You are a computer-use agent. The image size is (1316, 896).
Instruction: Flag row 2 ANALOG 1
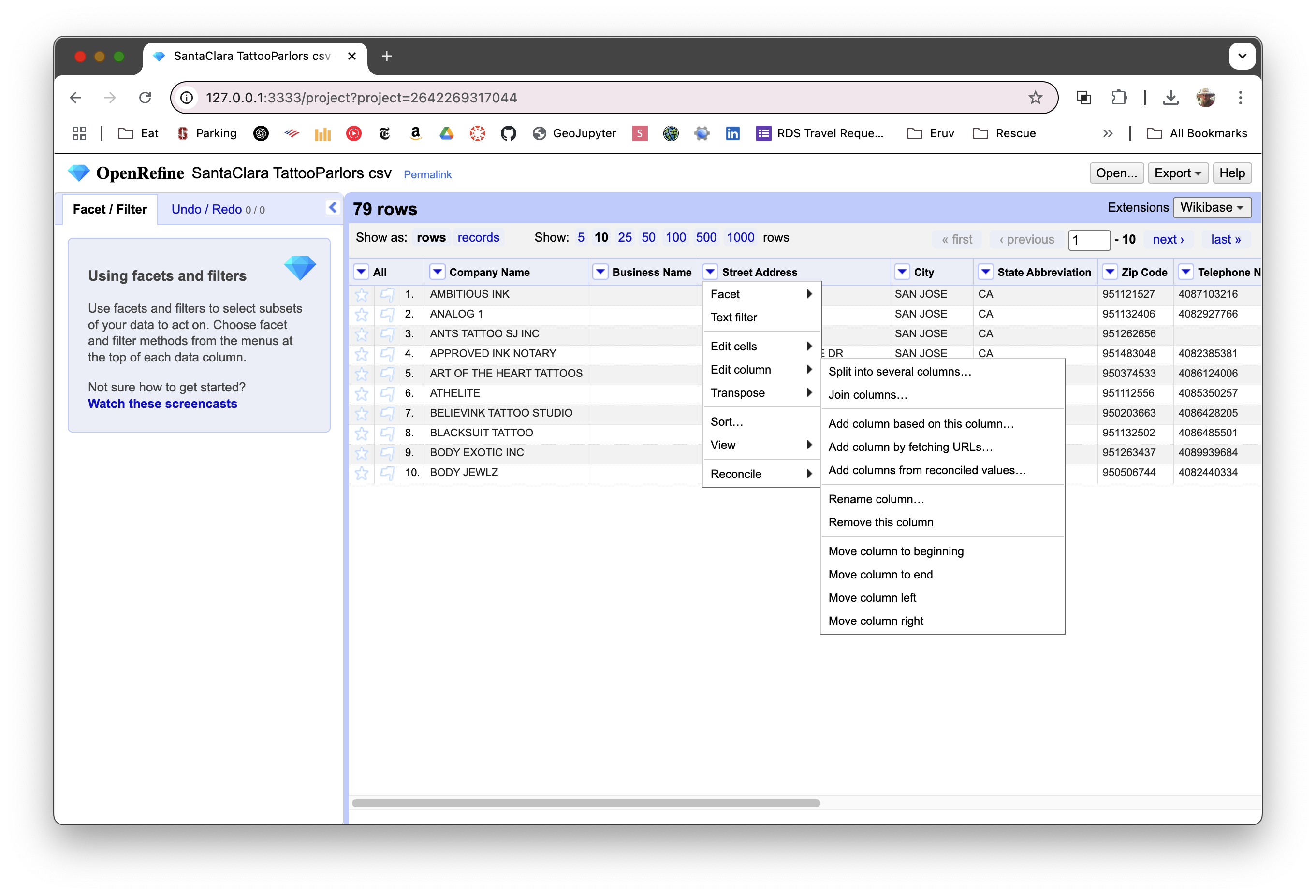(x=387, y=314)
